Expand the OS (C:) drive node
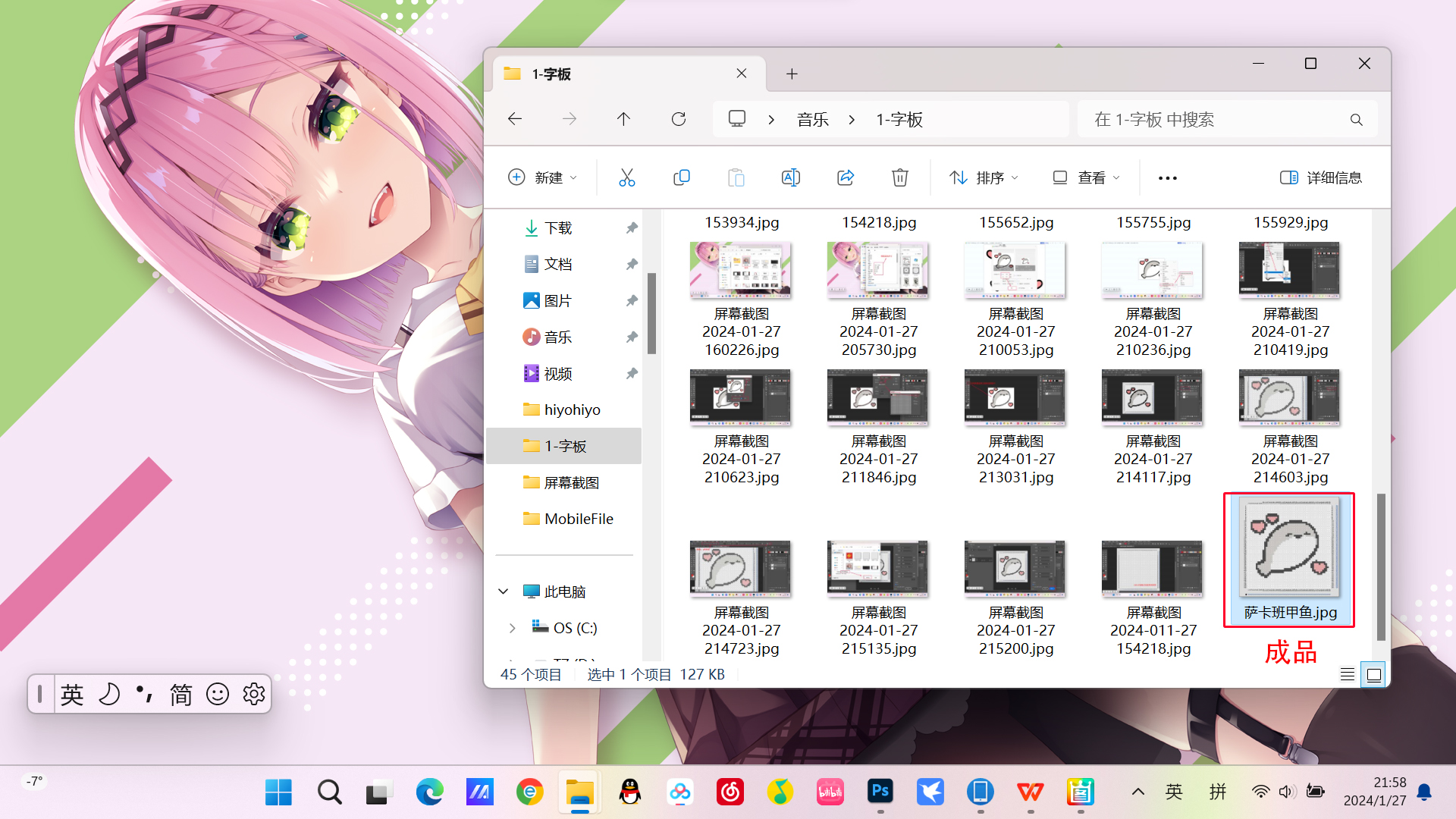This screenshot has width=1456, height=819. tap(513, 628)
